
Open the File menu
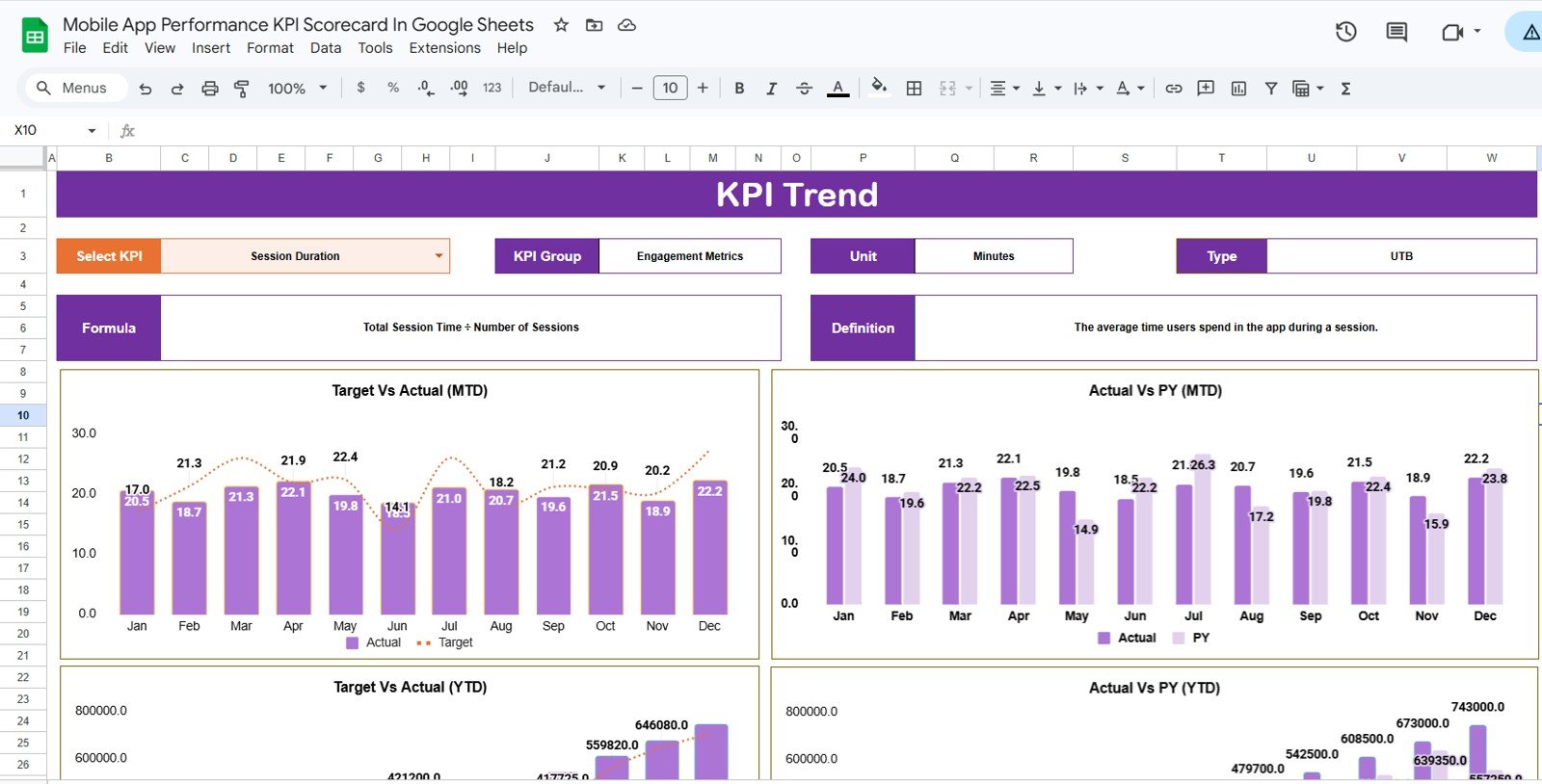pos(74,48)
